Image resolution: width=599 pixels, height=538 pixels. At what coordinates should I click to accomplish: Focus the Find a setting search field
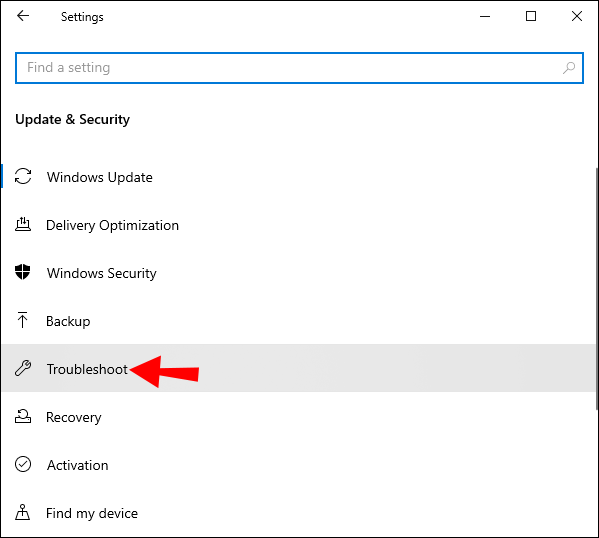pos(299,68)
